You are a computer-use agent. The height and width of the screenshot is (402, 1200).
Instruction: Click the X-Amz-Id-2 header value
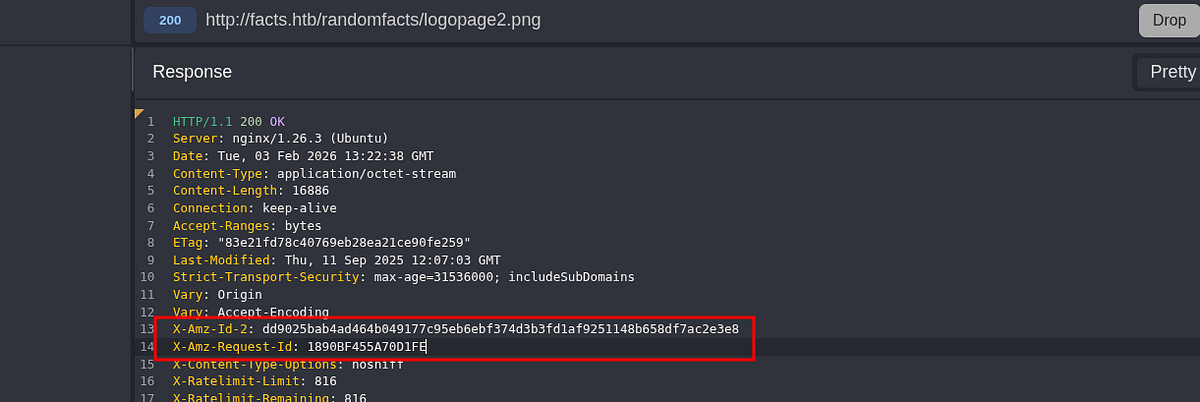[500, 329]
